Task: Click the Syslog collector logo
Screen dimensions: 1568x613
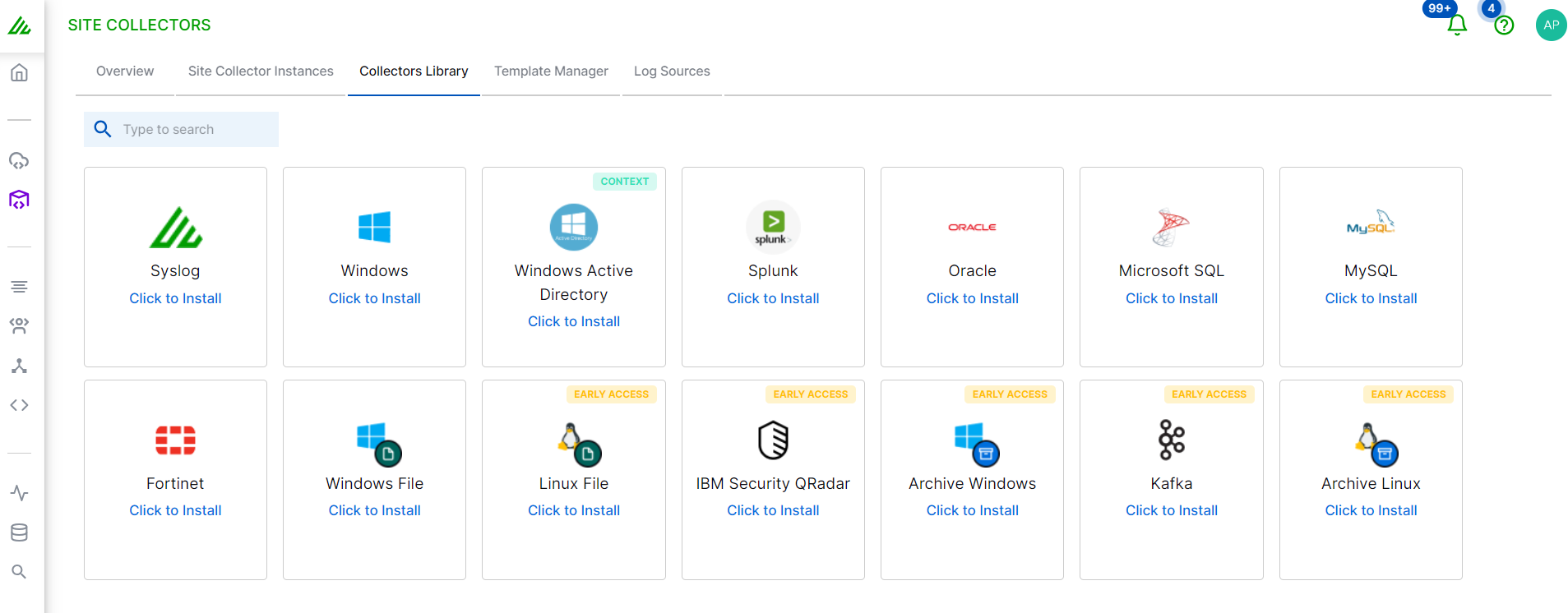Action: click(175, 228)
